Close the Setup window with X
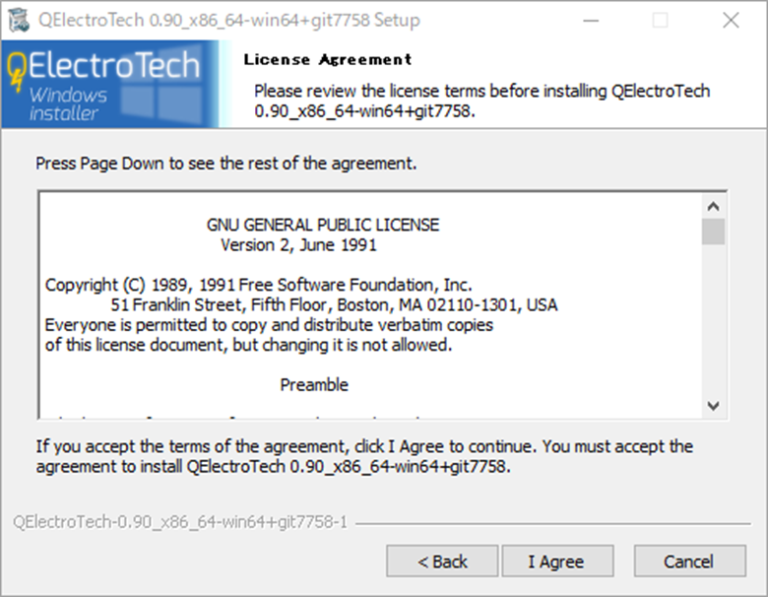This screenshot has width=768, height=597. pyautogui.click(x=731, y=20)
